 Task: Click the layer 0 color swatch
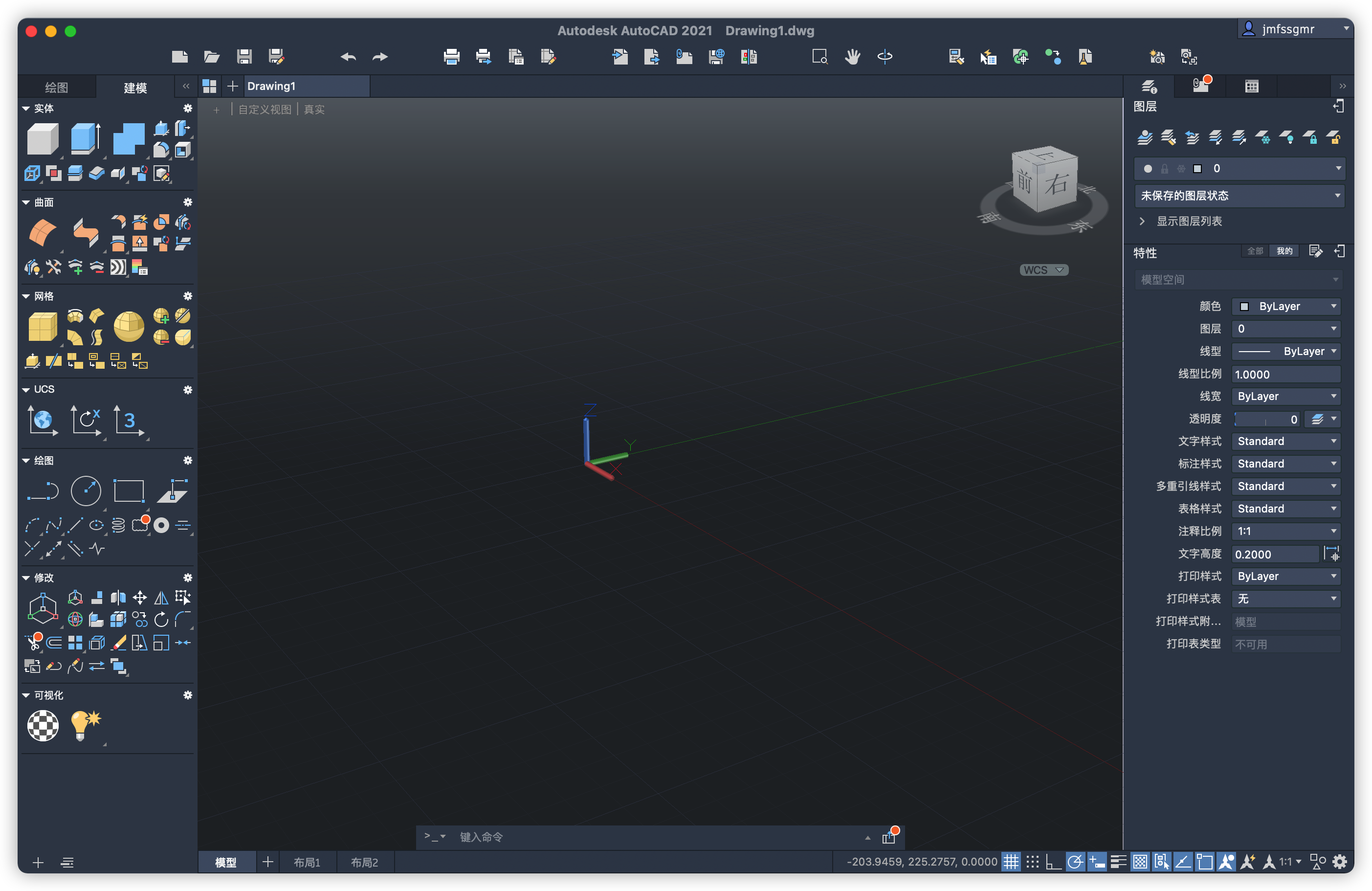1197,168
